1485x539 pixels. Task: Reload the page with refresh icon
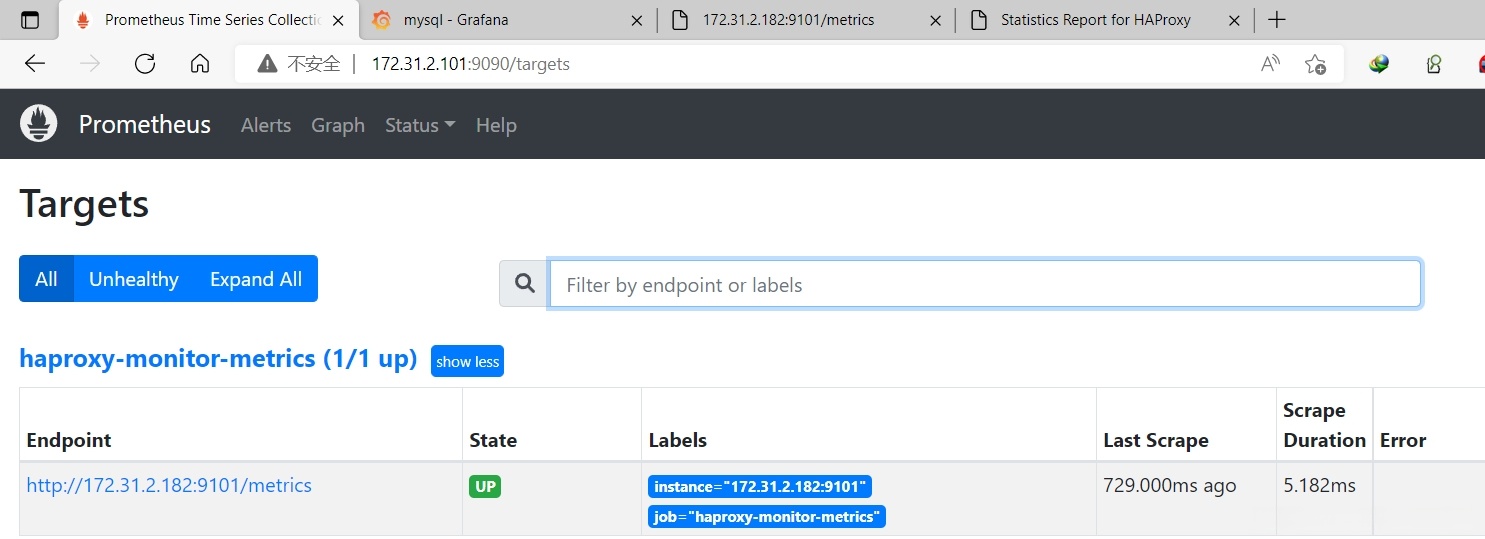(x=145, y=64)
